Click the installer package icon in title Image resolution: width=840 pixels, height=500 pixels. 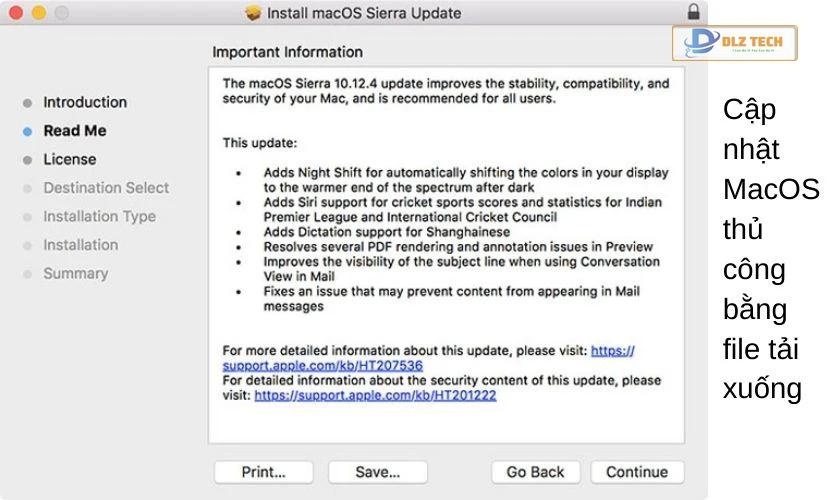pyautogui.click(x=253, y=13)
